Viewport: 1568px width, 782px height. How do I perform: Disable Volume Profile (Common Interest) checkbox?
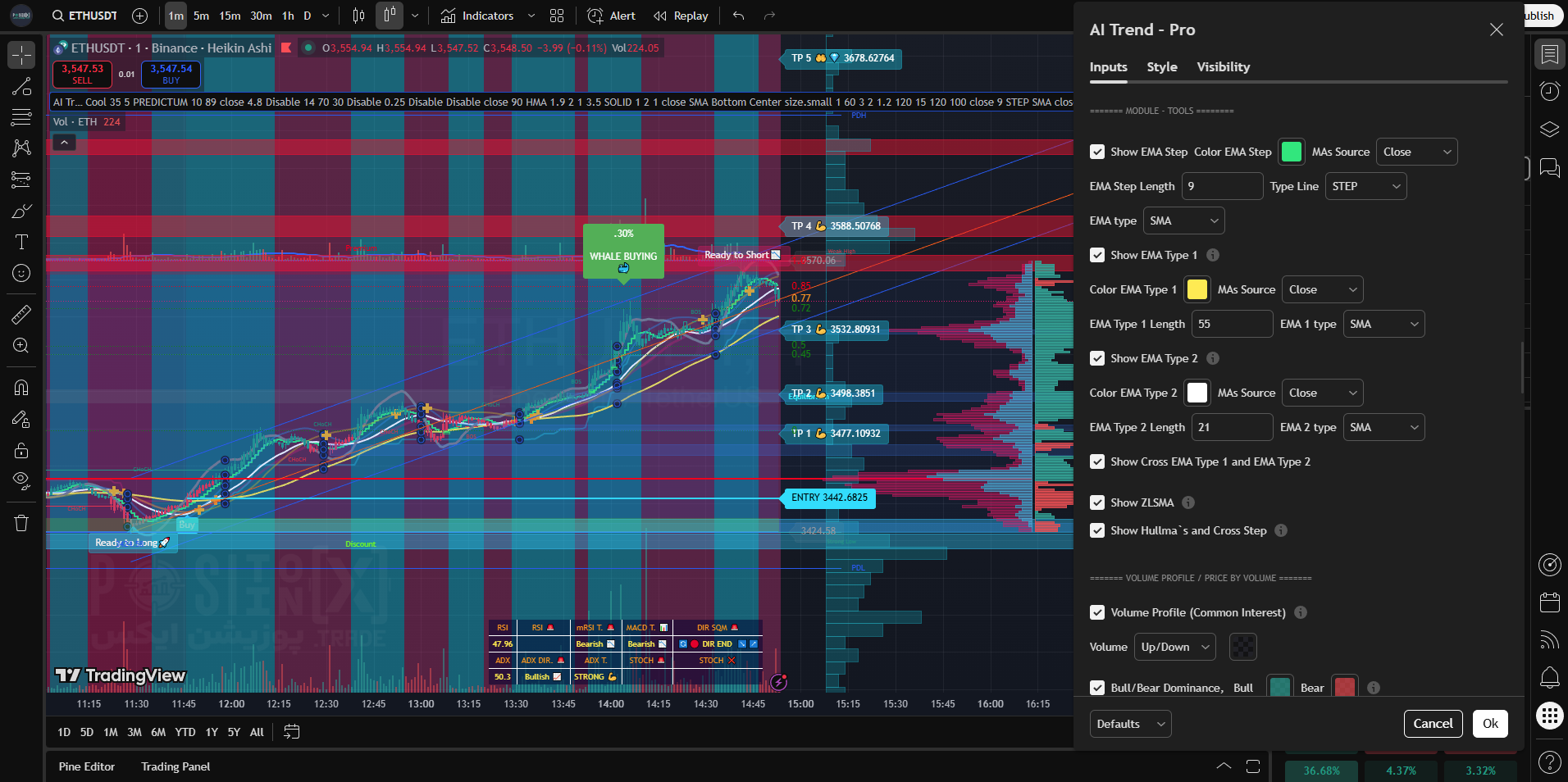(x=1097, y=612)
